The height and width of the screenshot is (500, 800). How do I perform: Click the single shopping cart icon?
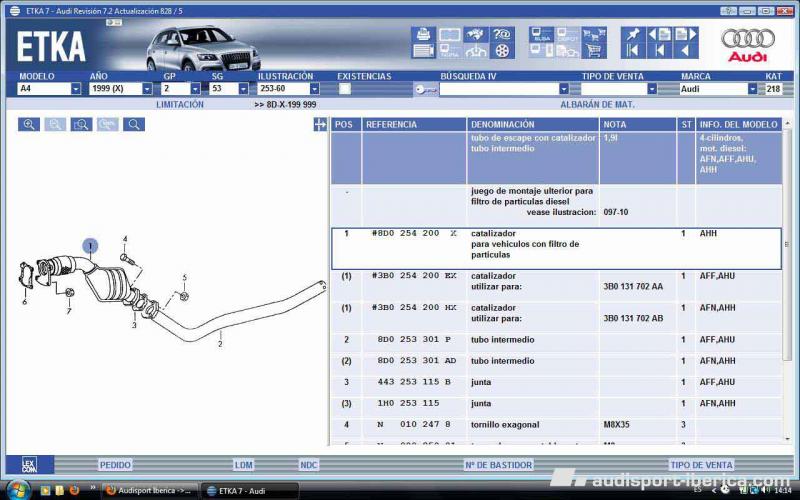594,51
